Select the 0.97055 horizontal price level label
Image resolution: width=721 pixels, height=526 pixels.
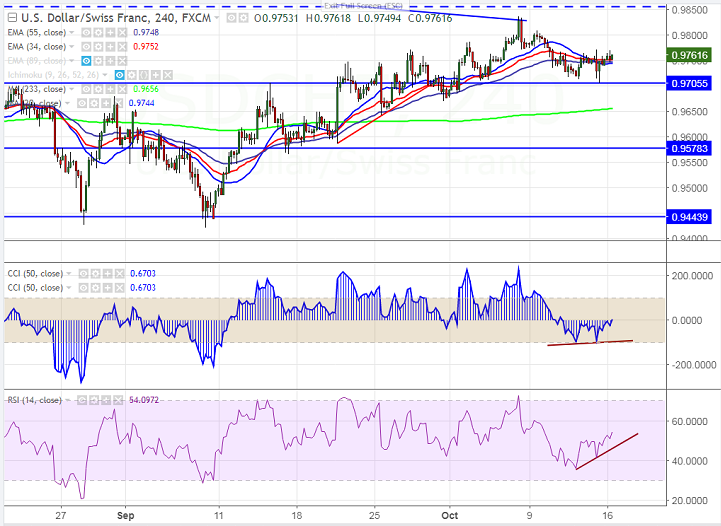point(689,83)
